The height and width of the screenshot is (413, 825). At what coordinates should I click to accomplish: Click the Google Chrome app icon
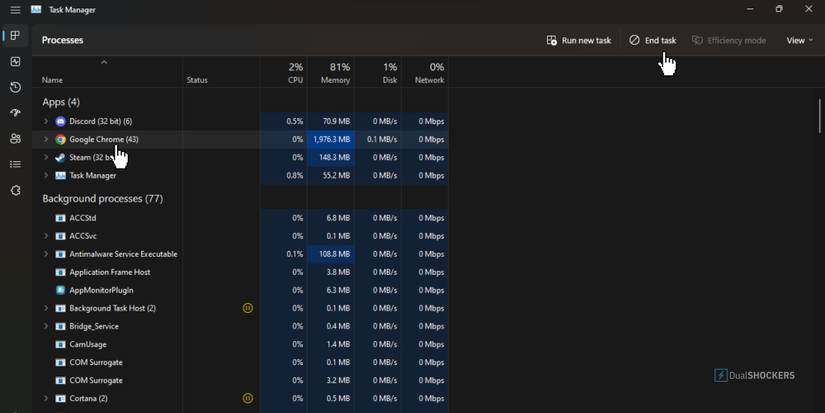click(61, 139)
